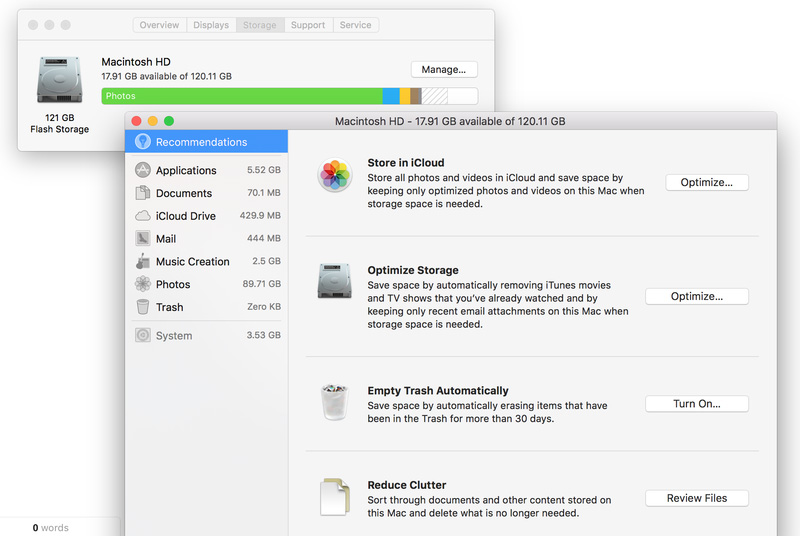Click the Macintosh HD drive icon
The image size is (800, 536).
click(59, 79)
